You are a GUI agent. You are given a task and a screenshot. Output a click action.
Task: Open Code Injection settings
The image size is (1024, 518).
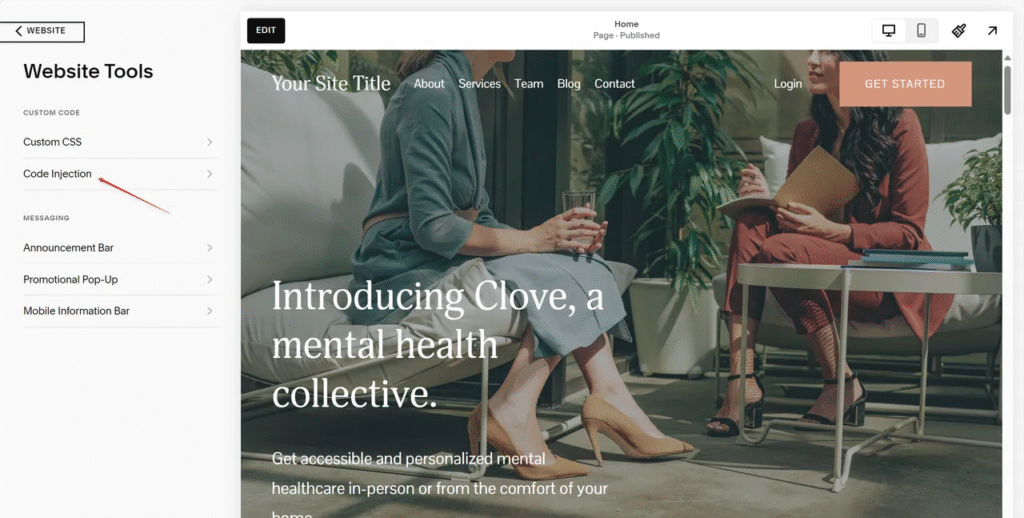point(120,174)
